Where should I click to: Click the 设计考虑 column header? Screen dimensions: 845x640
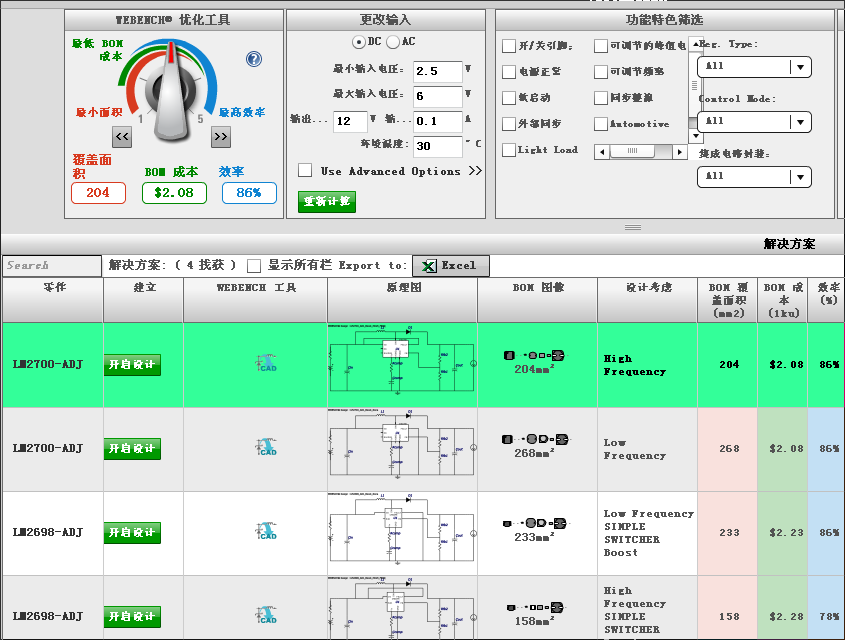(648, 300)
